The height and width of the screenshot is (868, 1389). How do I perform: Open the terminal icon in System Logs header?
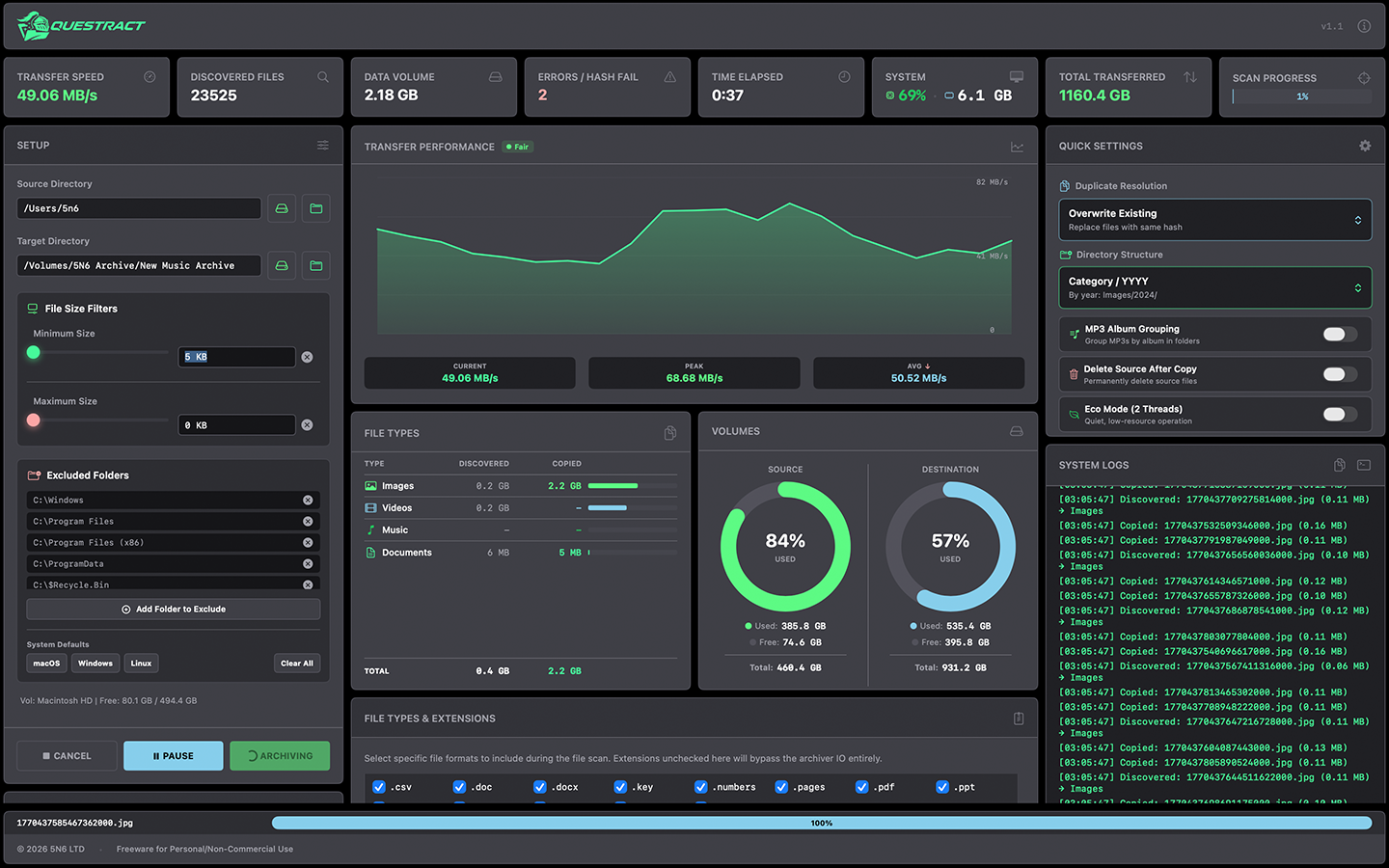coord(1363,465)
